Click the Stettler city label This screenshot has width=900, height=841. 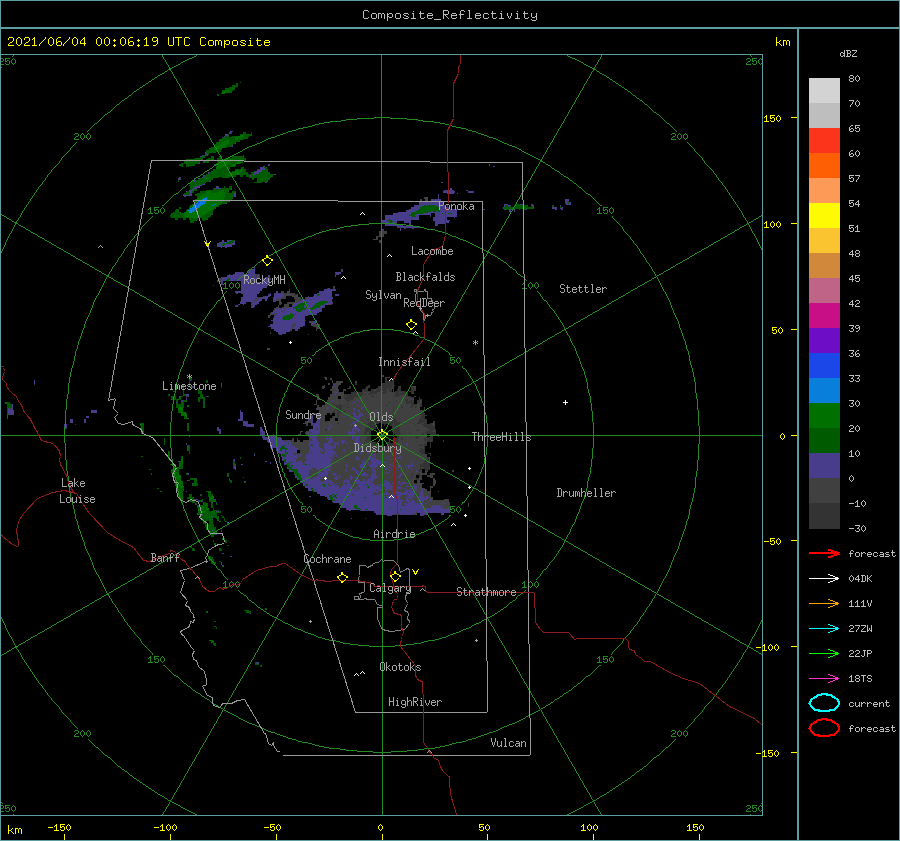583,289
